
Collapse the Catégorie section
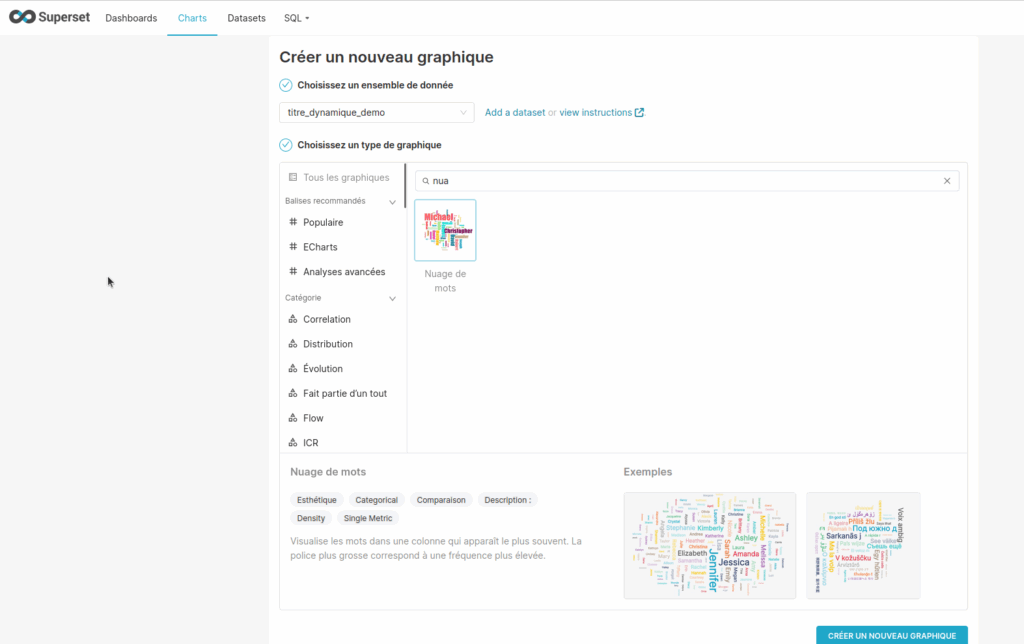pyautogui.click(x=392, y=298)
